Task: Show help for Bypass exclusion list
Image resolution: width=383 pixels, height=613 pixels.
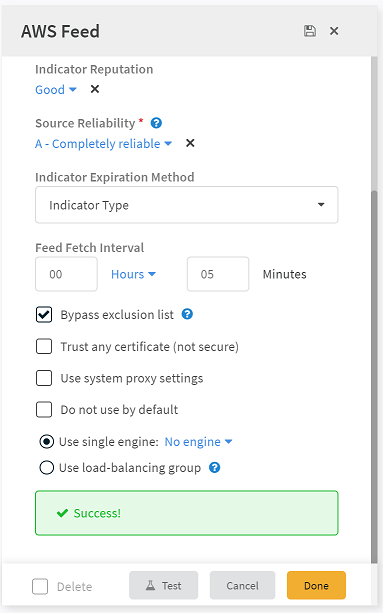Action: coord(187,314)
